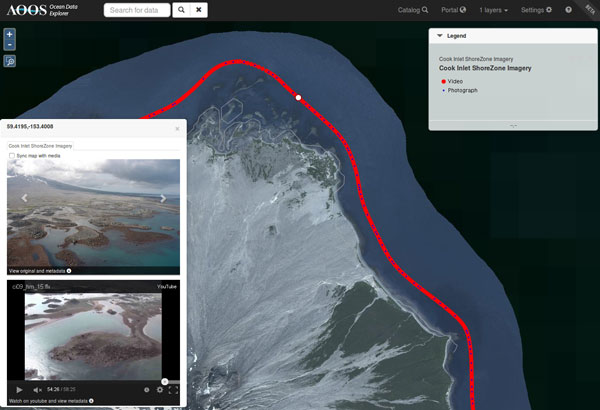Image resolution: width=600 pixels, height=410 pixels.
Task: Enable Sync map with media checkbox
Action: (12, 156)
